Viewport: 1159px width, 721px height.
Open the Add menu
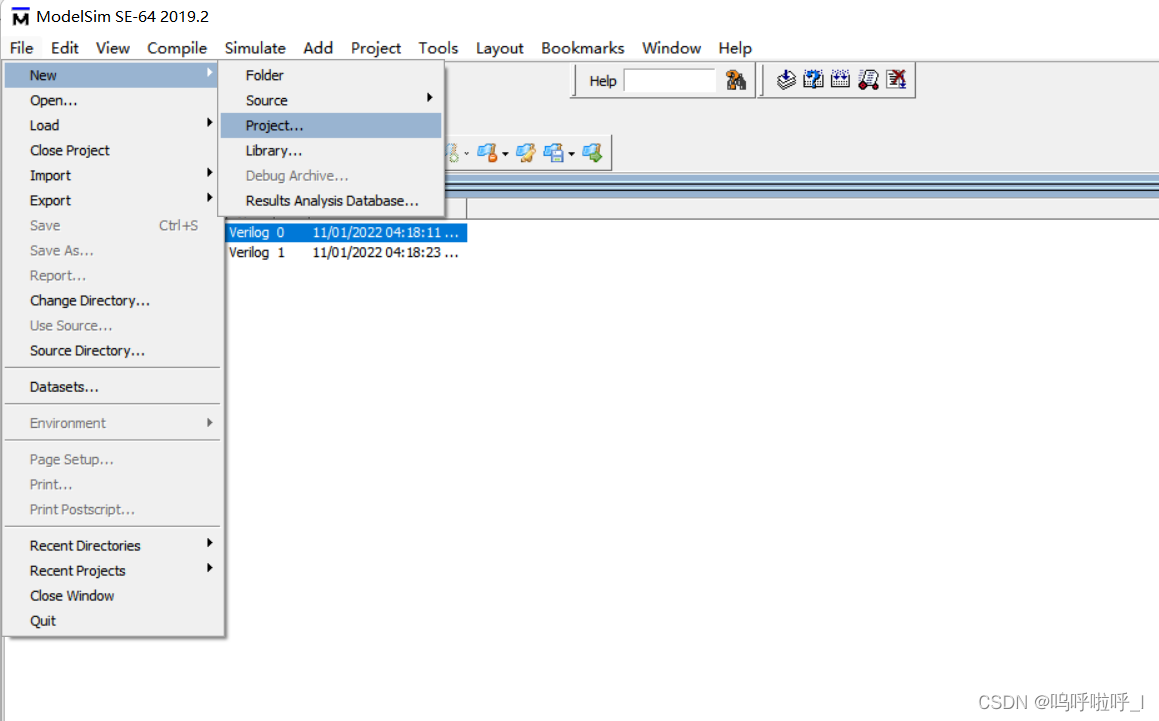click(x=318, y=48)
